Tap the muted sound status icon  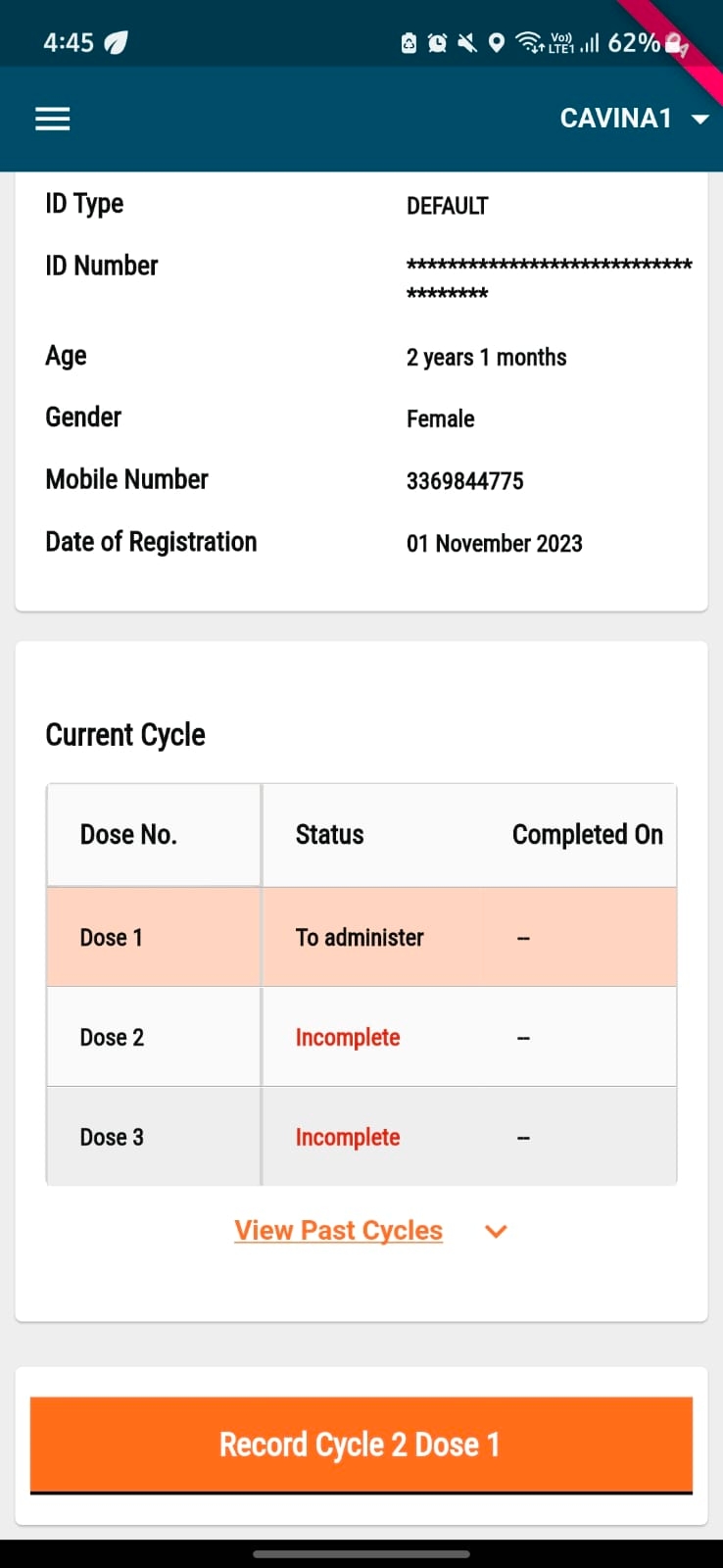click(467, 43)
